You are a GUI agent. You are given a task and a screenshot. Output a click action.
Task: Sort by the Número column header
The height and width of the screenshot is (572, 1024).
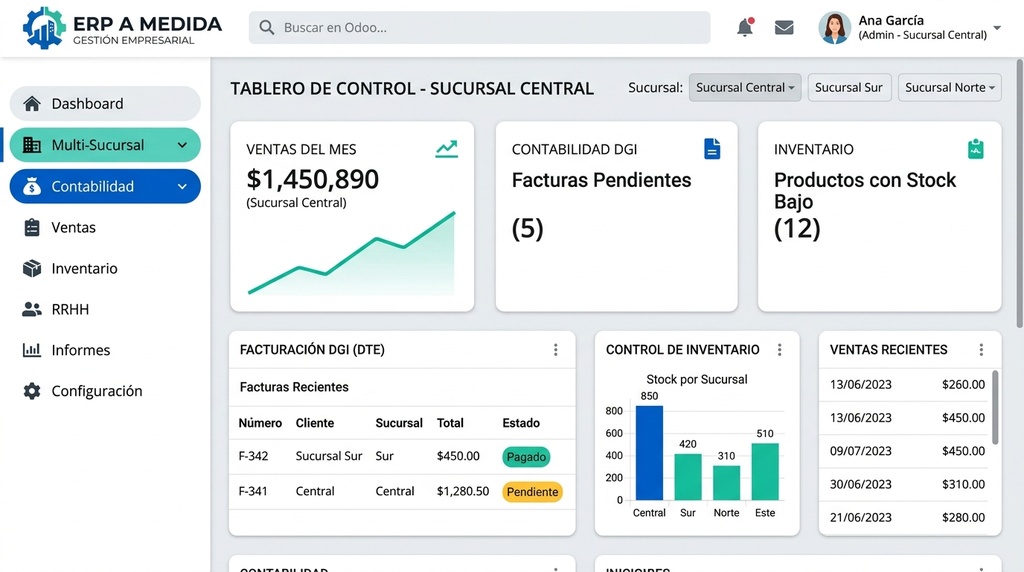260,423
